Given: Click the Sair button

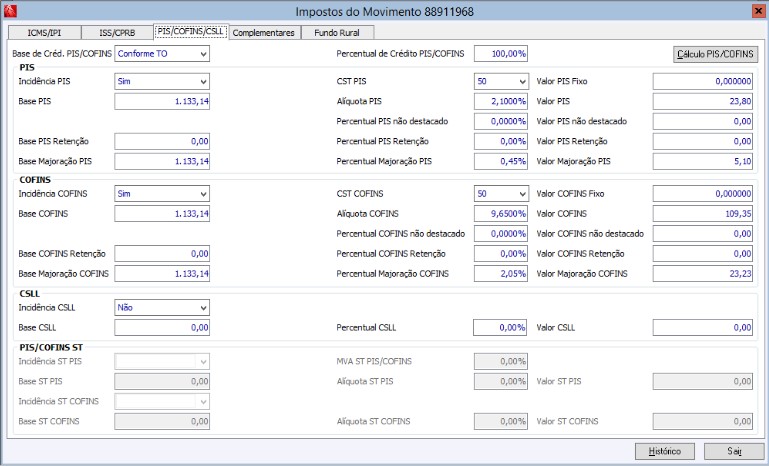Looking at the screenshot, I should coord(734,451).
